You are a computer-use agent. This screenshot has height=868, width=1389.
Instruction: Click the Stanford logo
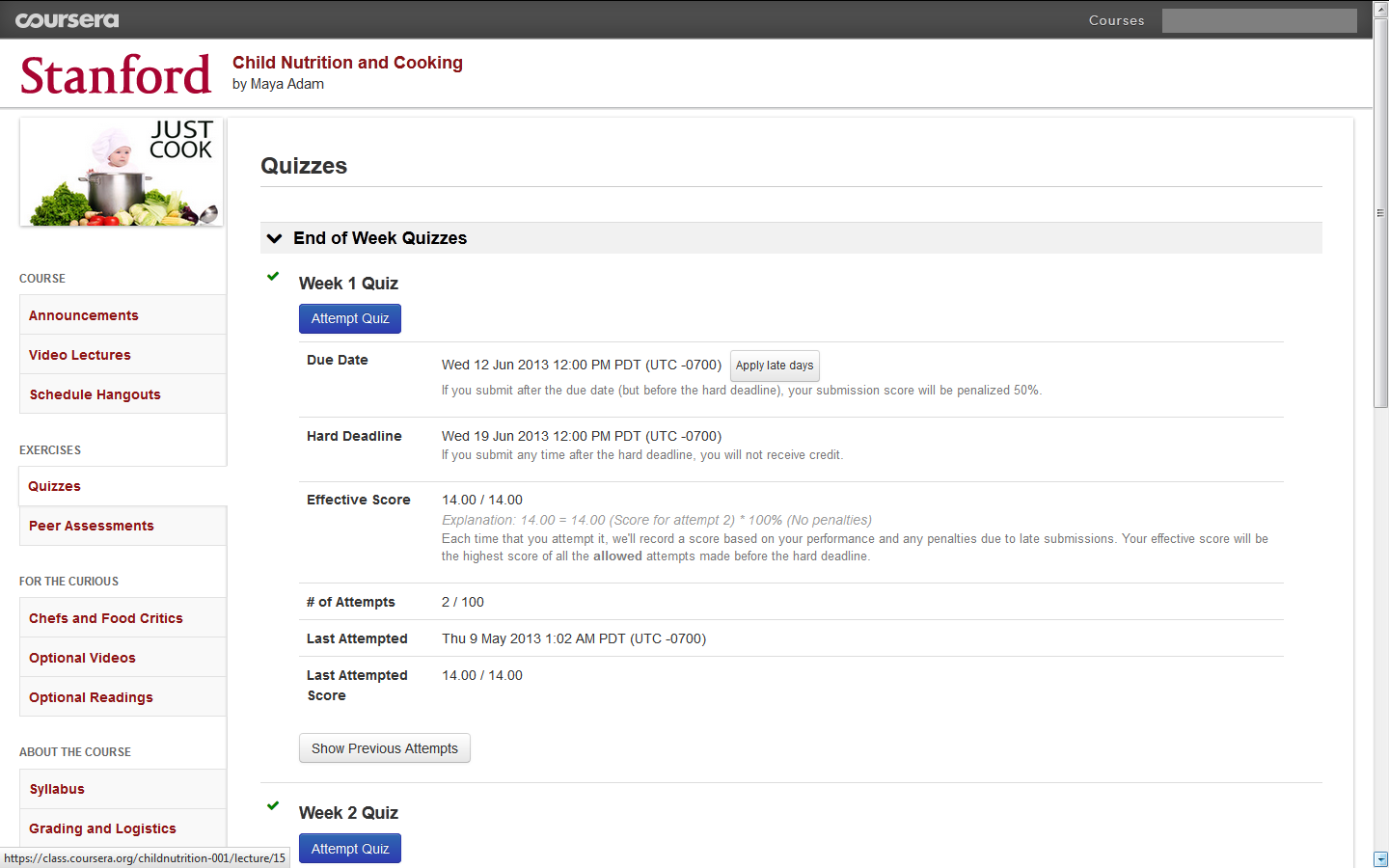[x=116, y=75]
